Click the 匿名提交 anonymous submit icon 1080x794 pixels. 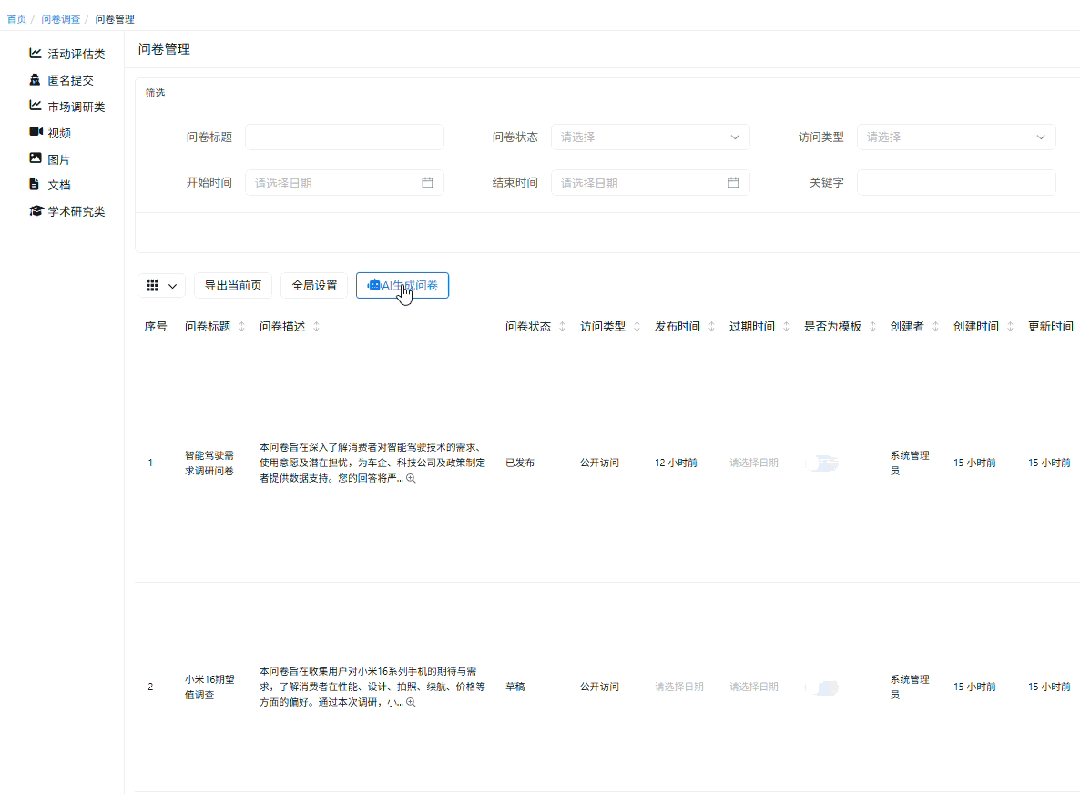(x=34, y=80)
